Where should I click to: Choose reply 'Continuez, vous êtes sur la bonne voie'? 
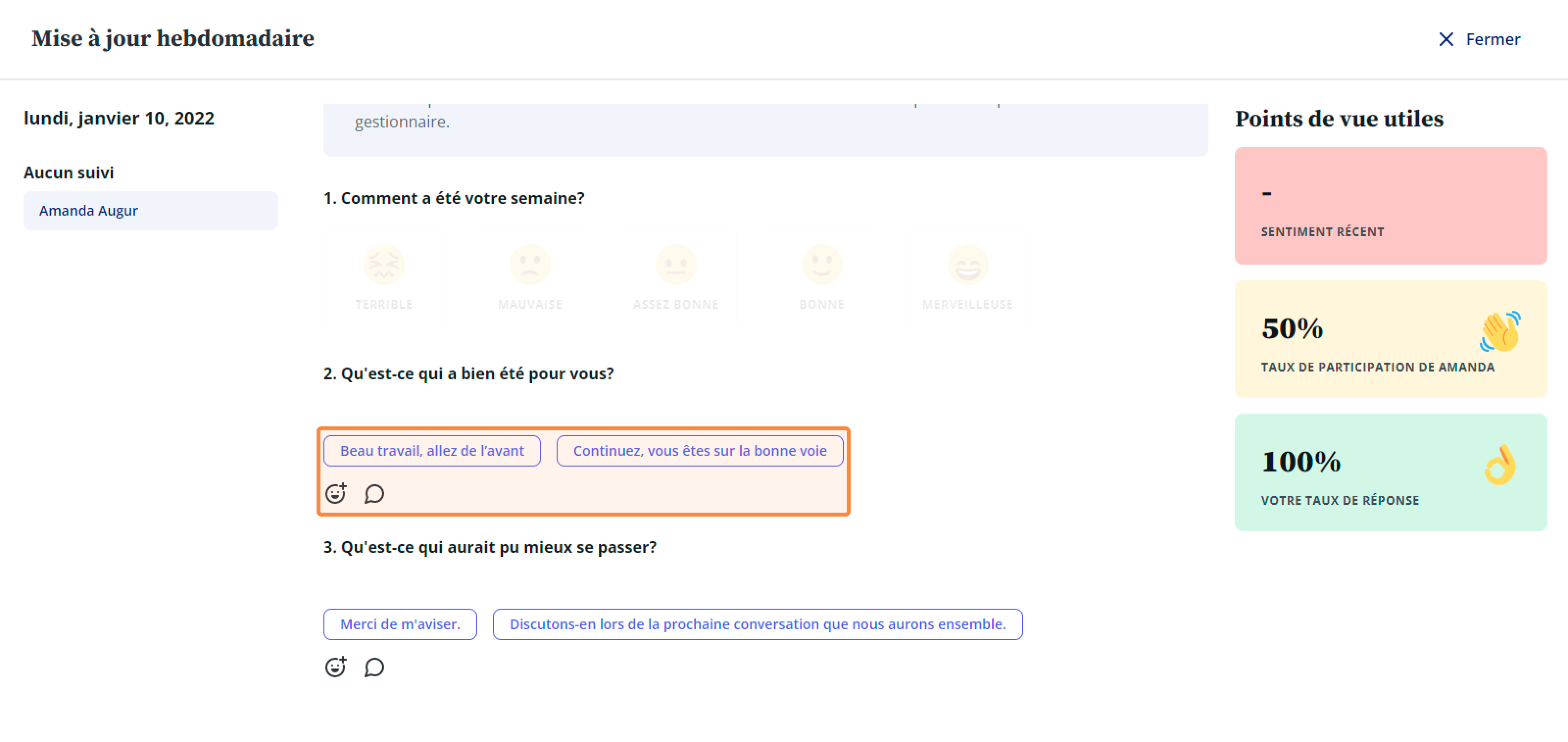coord(699,451)
